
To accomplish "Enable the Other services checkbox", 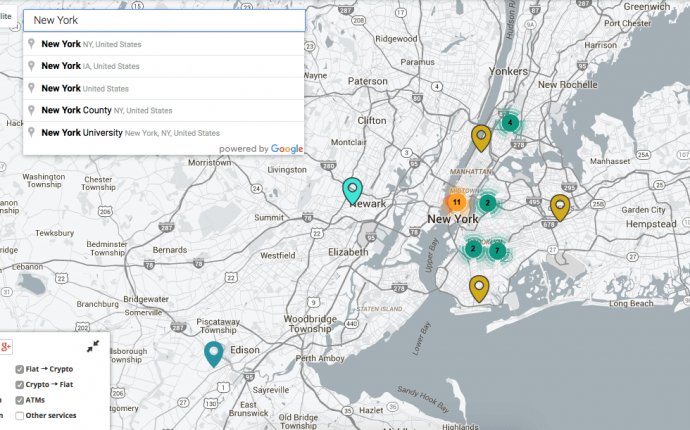I will click(x=19, y=415).
